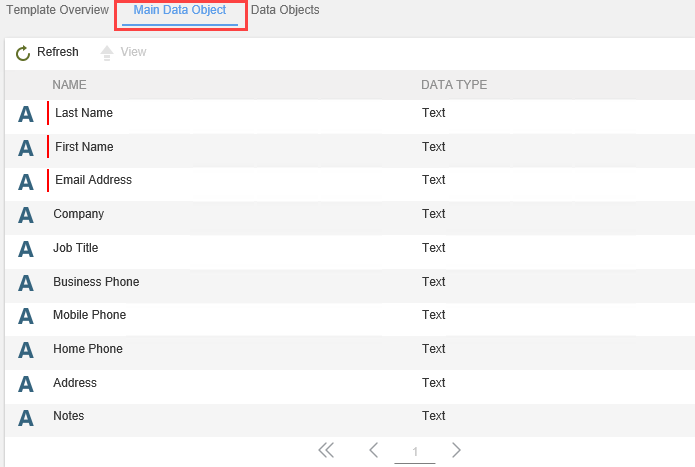Click the text-type icon beside Email Address
Image resolution: width=695 pixels, height=467 pixels.
26,181
